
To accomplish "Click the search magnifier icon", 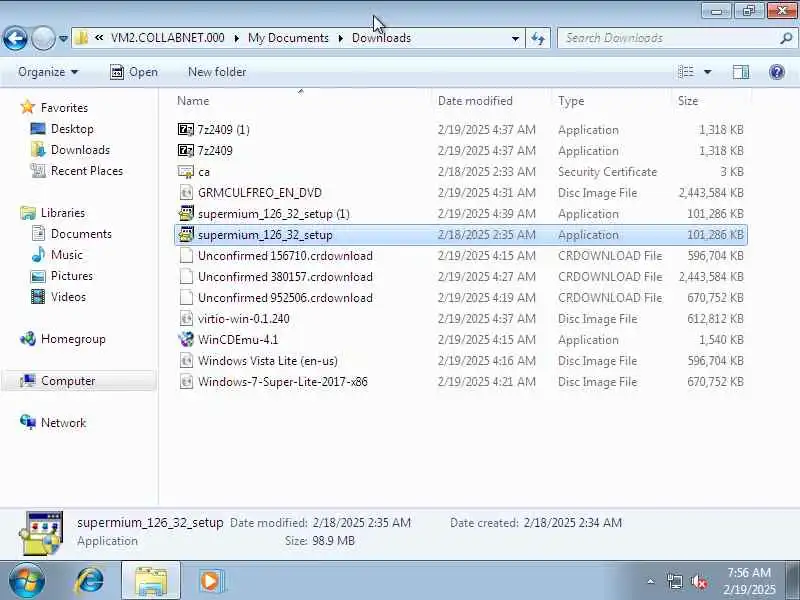I will 786,38.
